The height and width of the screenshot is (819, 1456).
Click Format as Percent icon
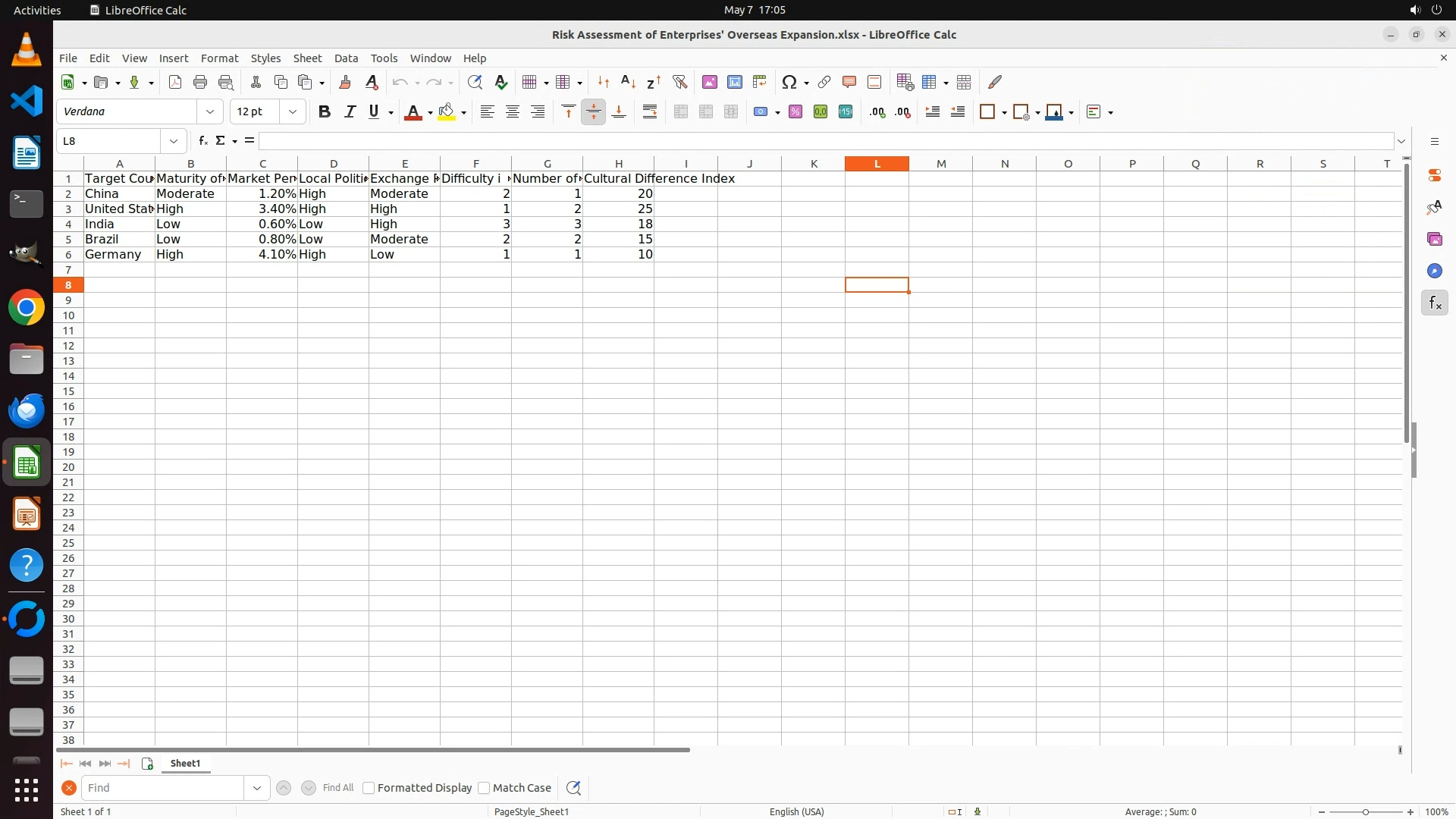[795, 112]
